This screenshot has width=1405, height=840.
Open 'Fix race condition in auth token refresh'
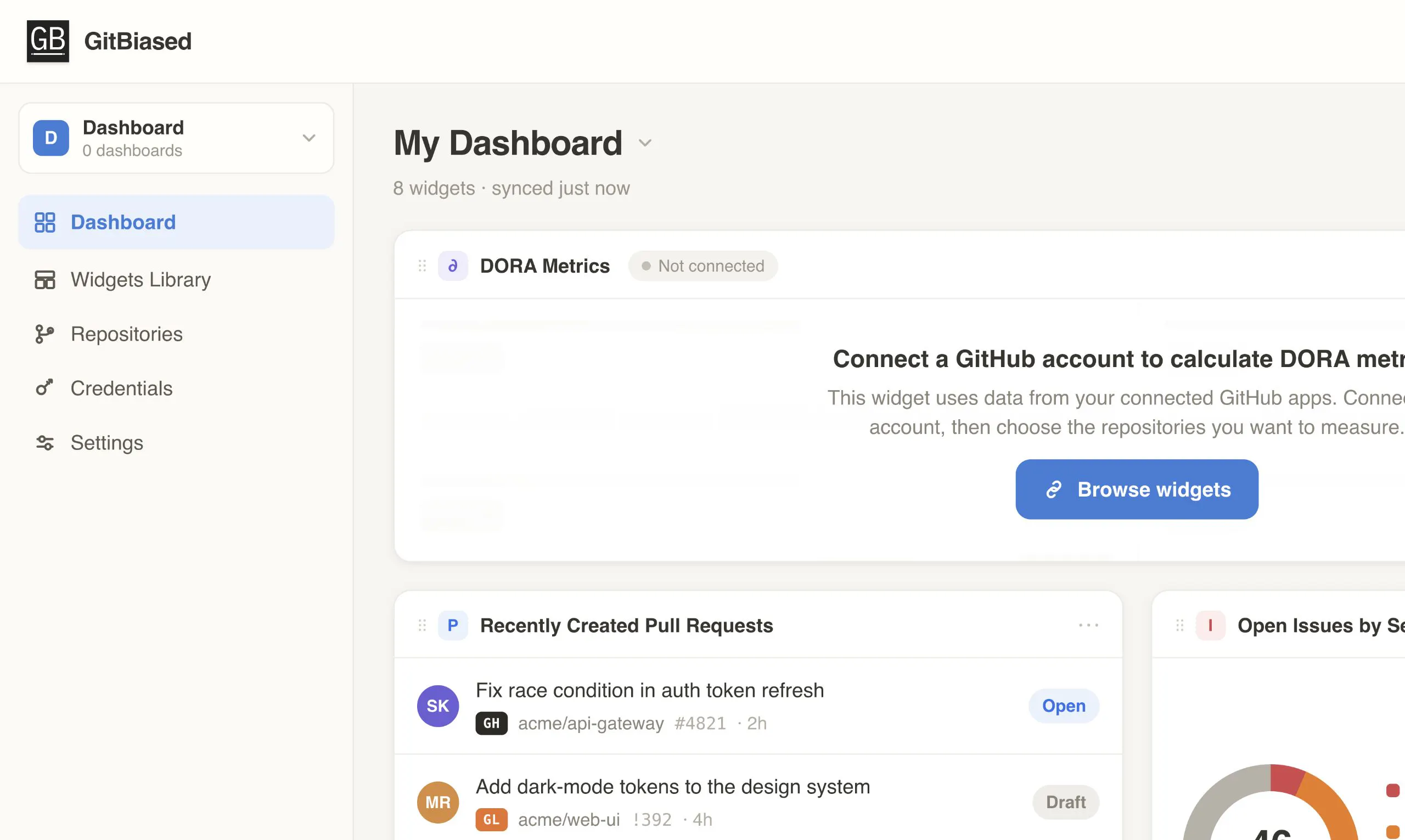click(649, 690)
